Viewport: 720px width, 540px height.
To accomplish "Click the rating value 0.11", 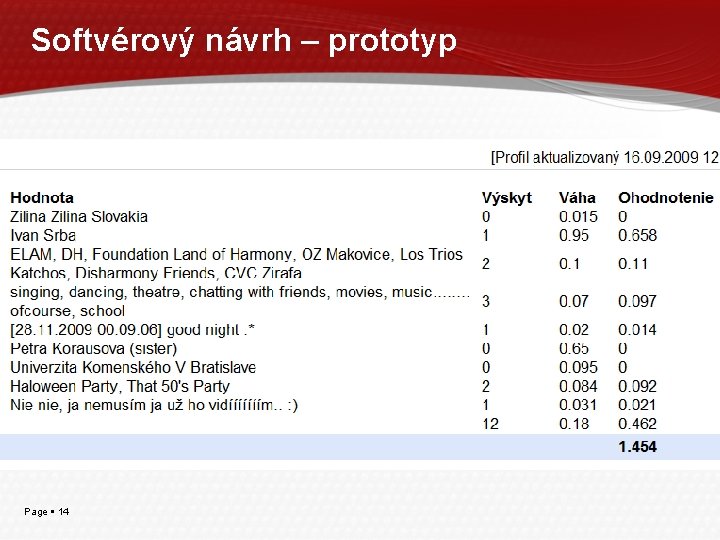I will 633,264.
